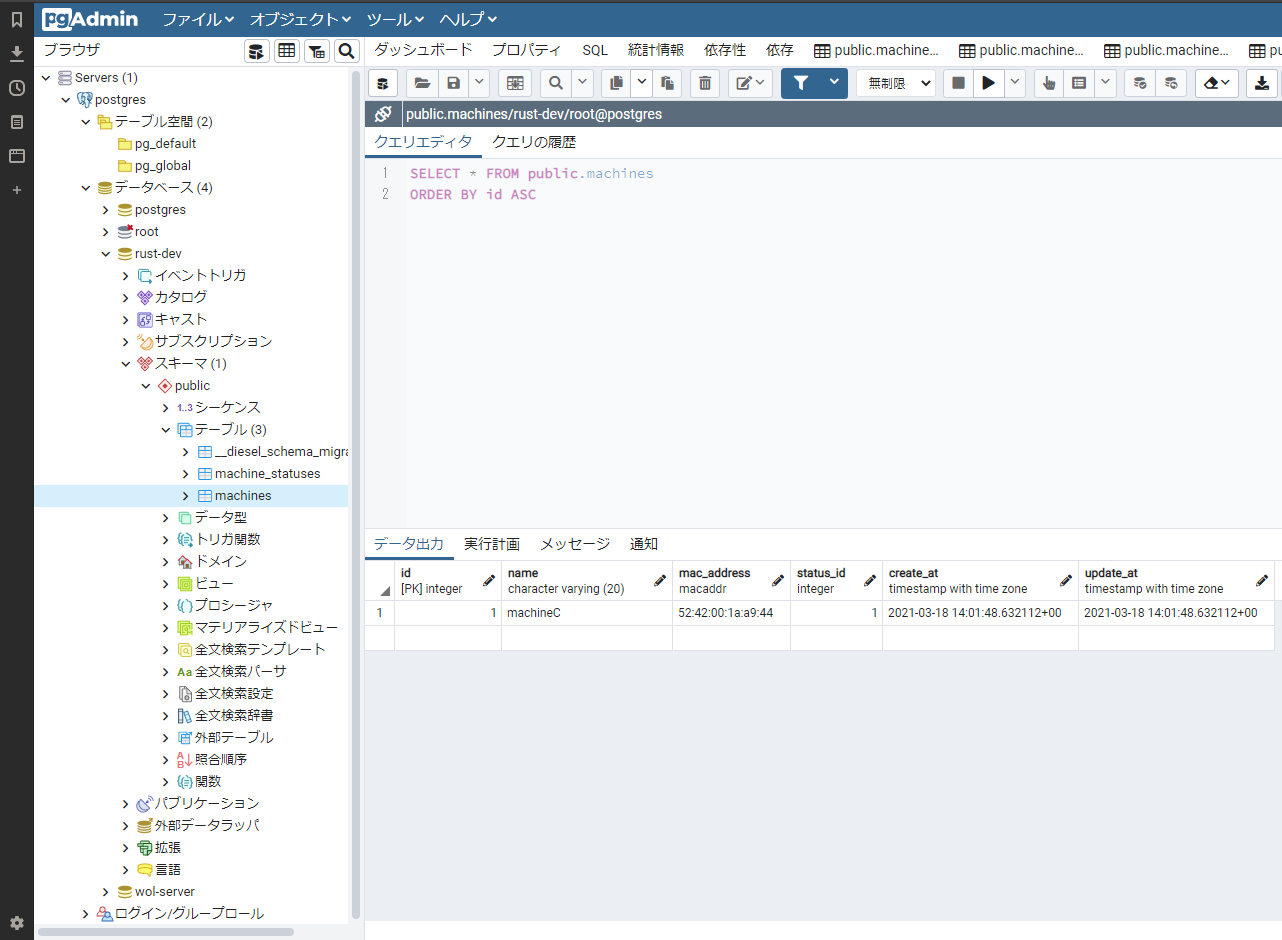This screenshot has height=940, width=1282.
Task: Expand the wol-server database node
Action: [106, 892]
